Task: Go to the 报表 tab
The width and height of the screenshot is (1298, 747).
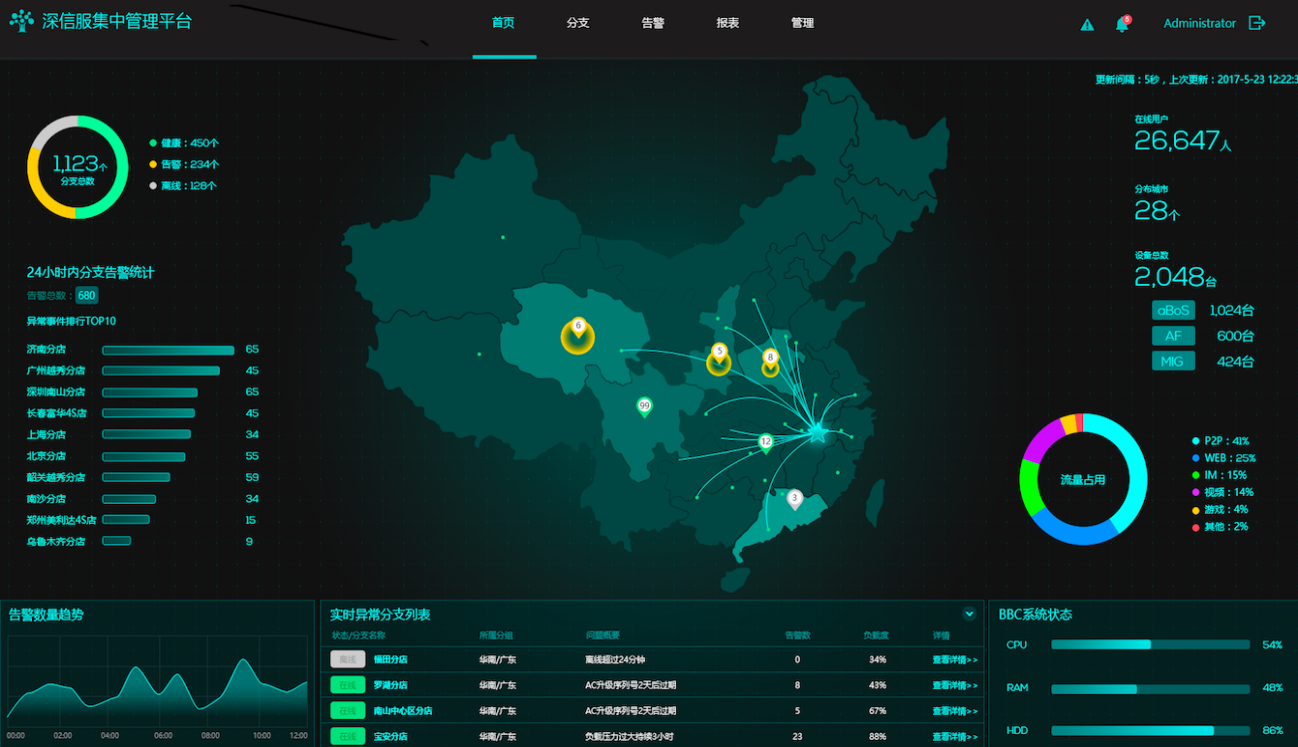Action: [728, 23]
